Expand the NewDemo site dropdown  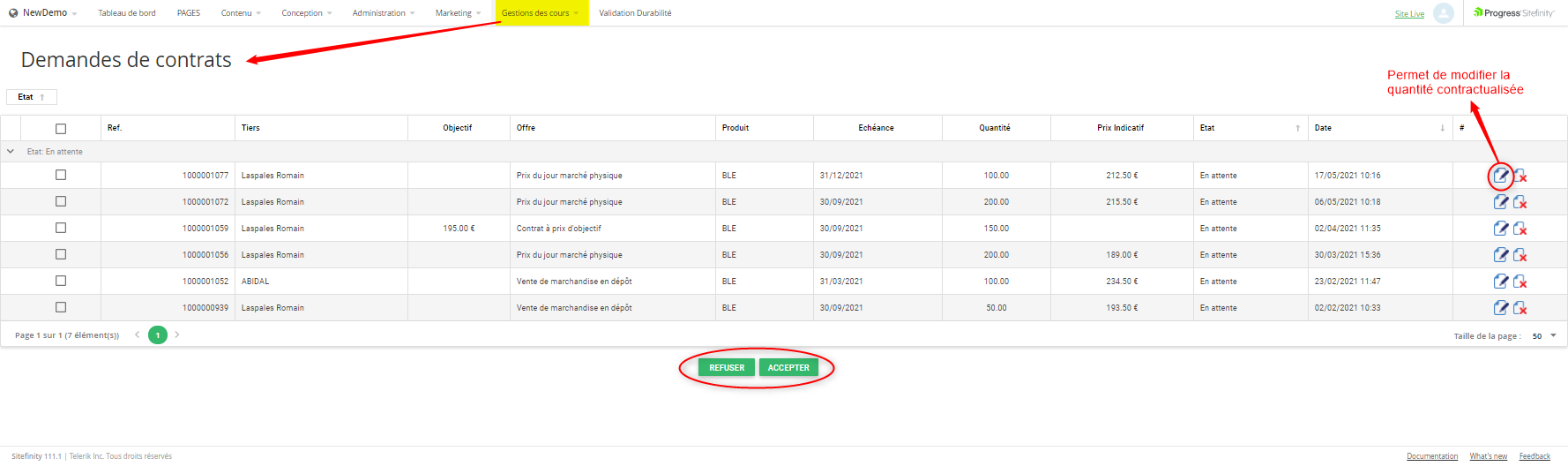tap(44, 13)
